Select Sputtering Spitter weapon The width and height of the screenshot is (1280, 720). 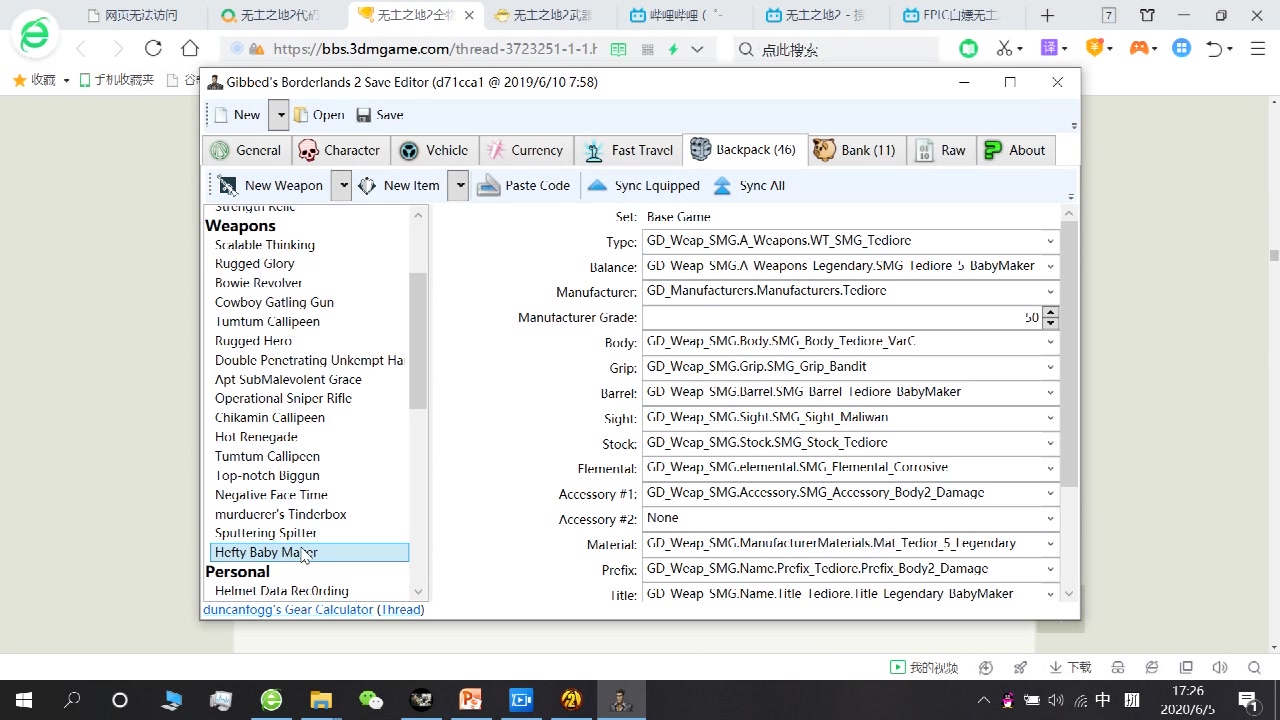tap(266, 533)
